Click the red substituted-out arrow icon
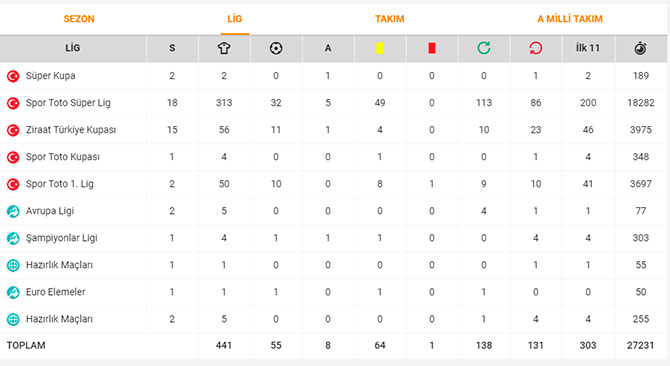The height and width of the screenshot is (366, 670). click(536, 48)
